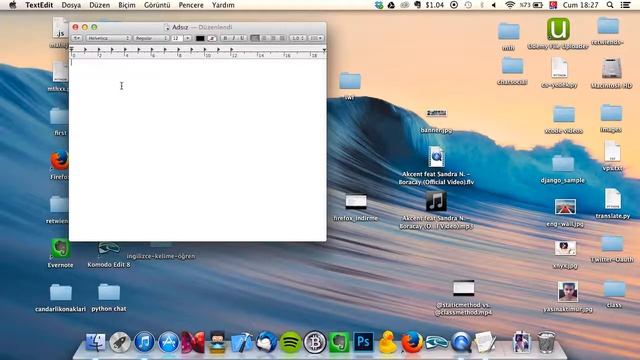640x360 pixels.
Task: Click the clock showing Cum 18:27
Action: 580,5
